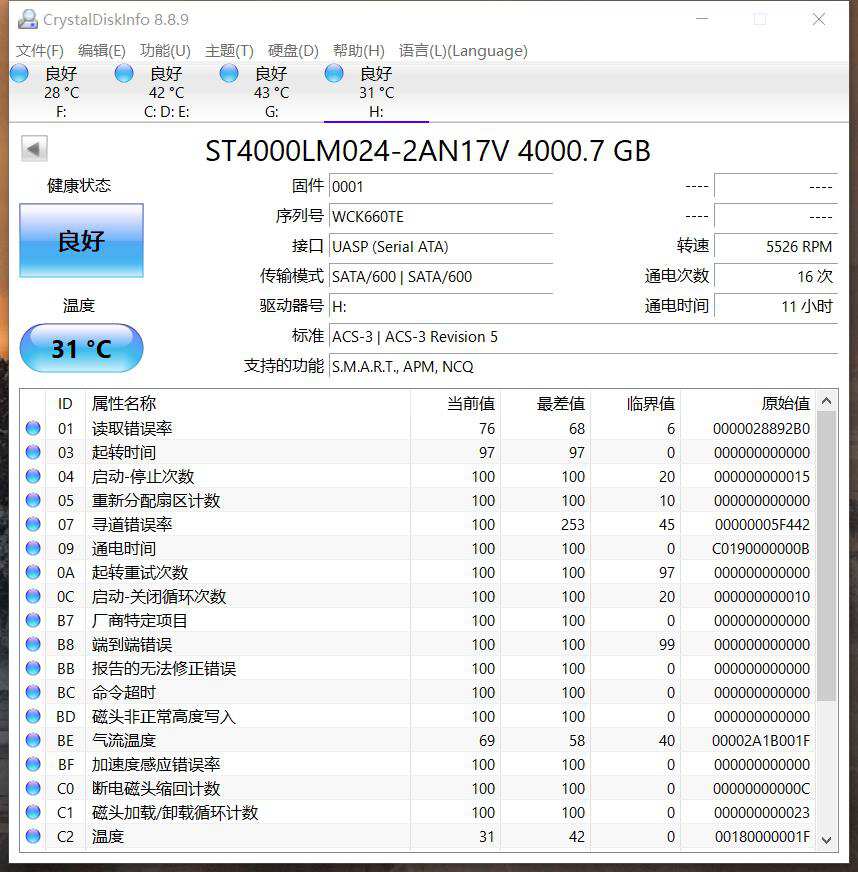
Task: Click raw value C0190000000B
Action: pyautogui.click(x=761, y=549)
